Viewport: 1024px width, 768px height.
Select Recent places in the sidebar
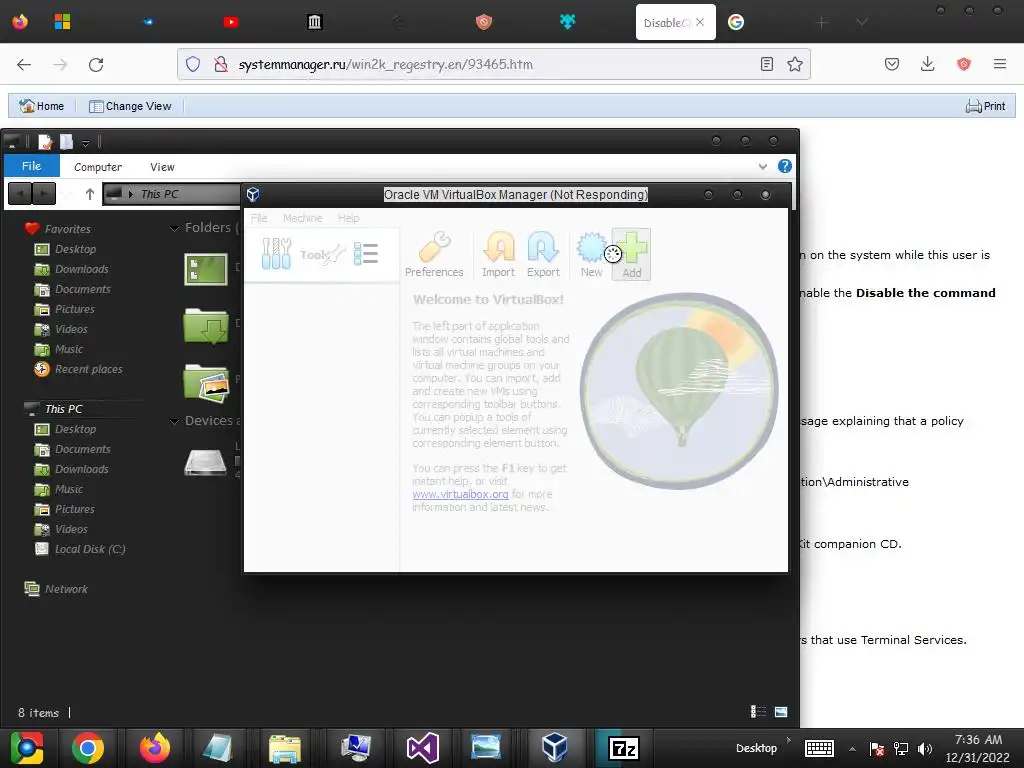coord(88,370)
